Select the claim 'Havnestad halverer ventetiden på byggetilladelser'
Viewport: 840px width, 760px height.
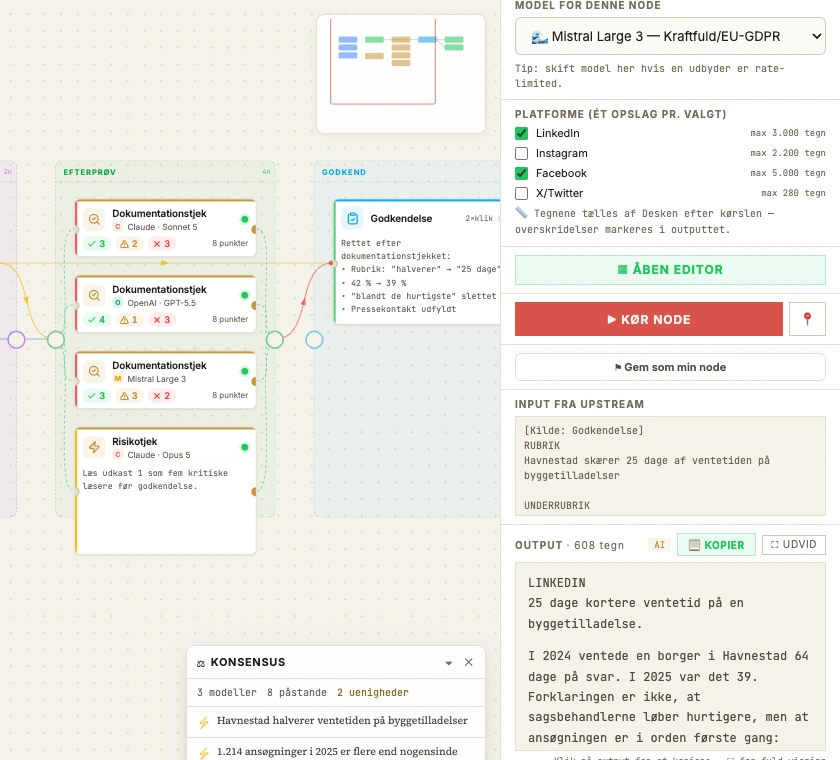point(342,721)
